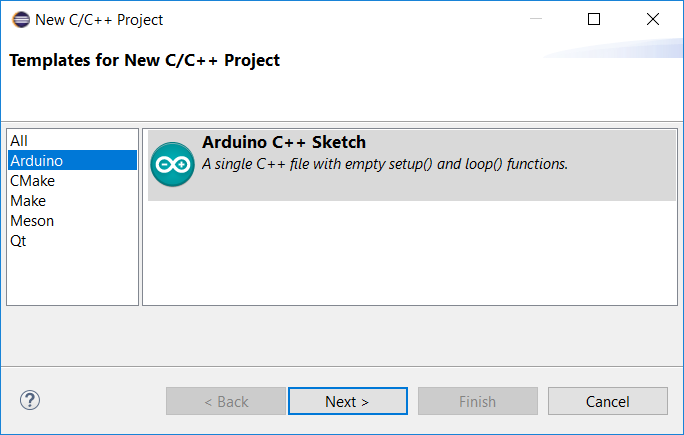Maximize the New C/C++ Project dialog
The width and height of the screenshot is (684, 435).
point(594,19)
